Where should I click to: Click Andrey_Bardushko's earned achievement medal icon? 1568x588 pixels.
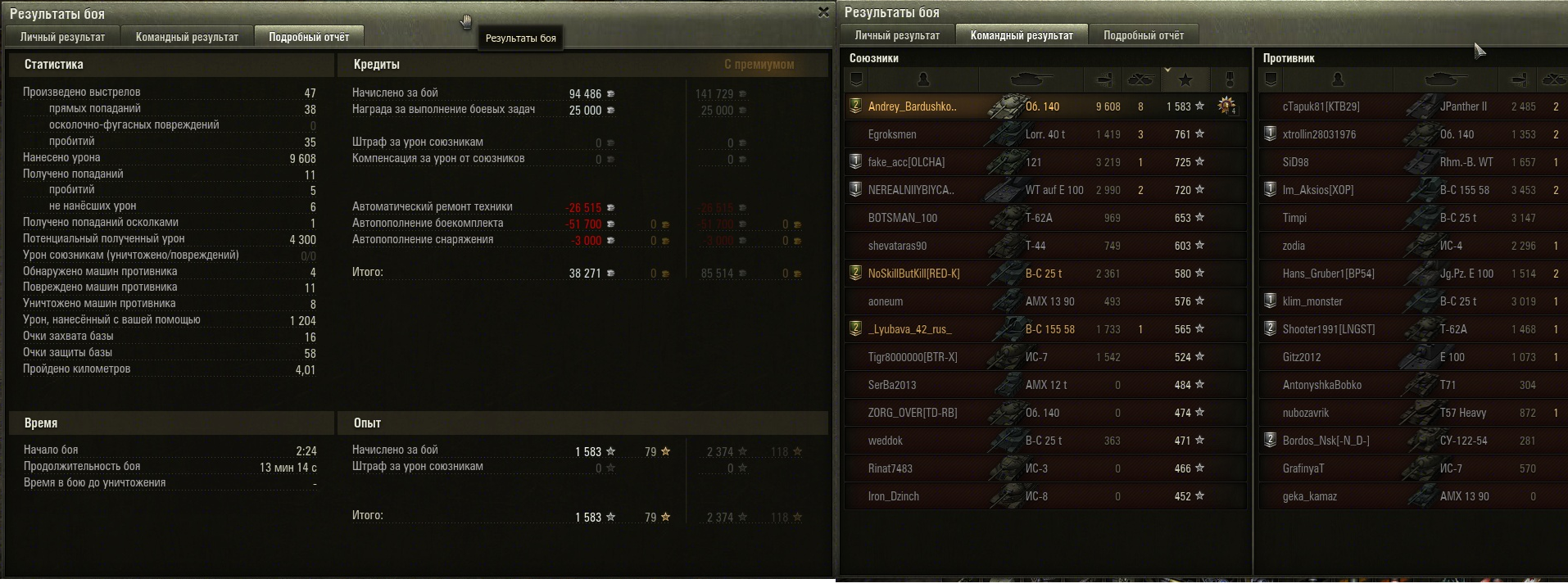click(1227, 106)
